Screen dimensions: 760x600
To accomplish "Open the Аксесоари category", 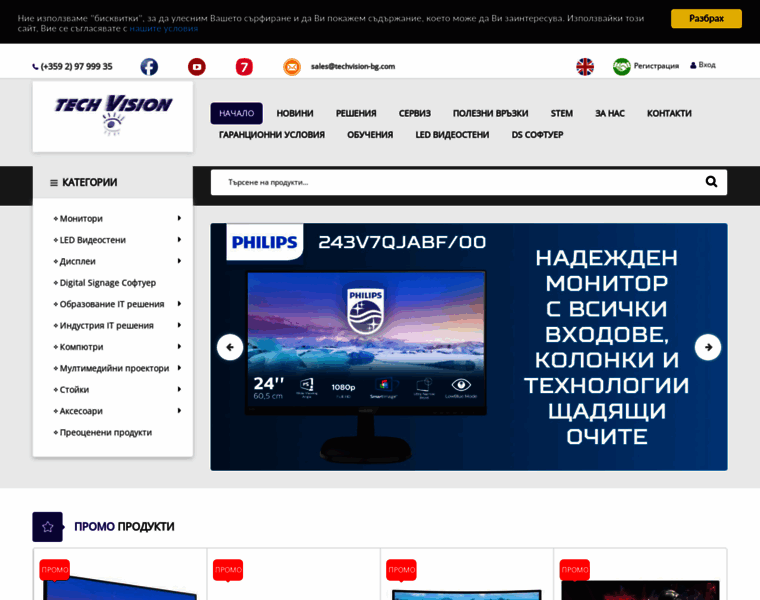I will [81, 411].
